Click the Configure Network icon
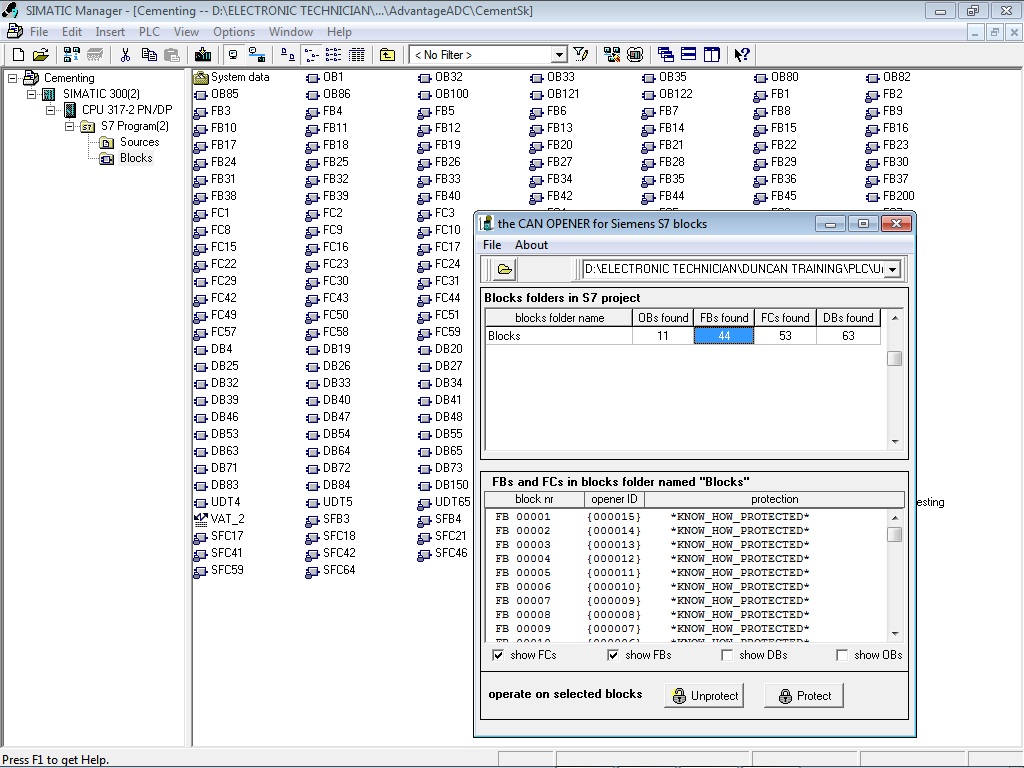The image size is (1024, 768). click(611, 55)
